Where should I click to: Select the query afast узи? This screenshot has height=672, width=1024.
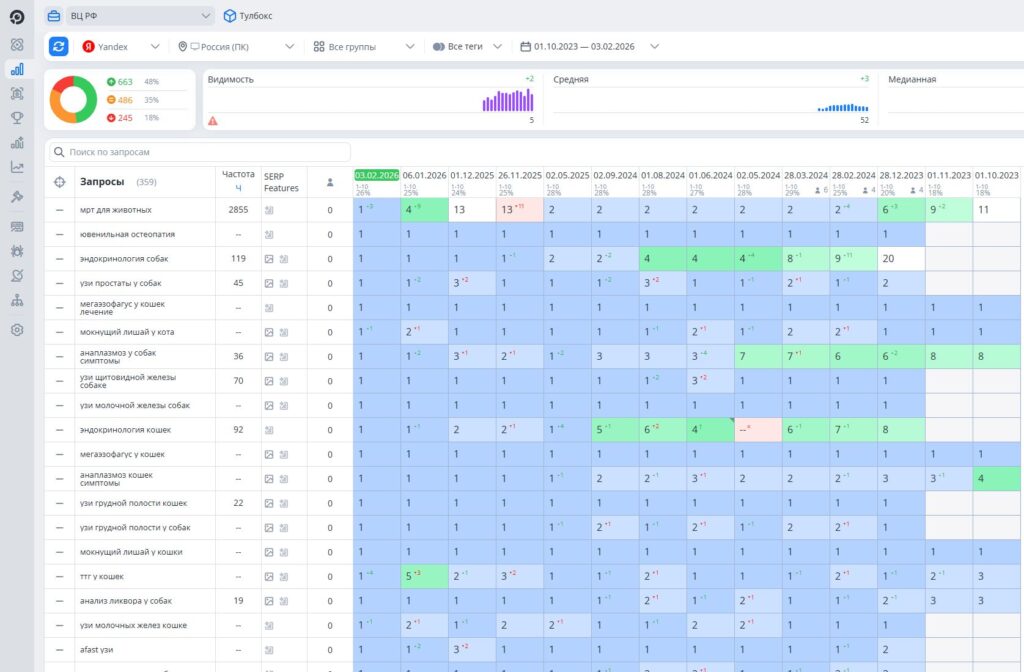pos(97,650)
